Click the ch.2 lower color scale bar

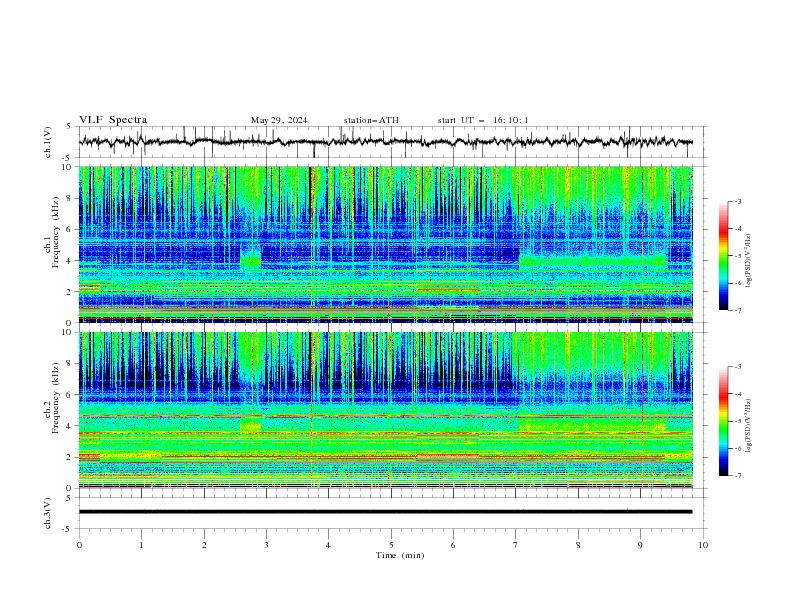pos(723,421)
